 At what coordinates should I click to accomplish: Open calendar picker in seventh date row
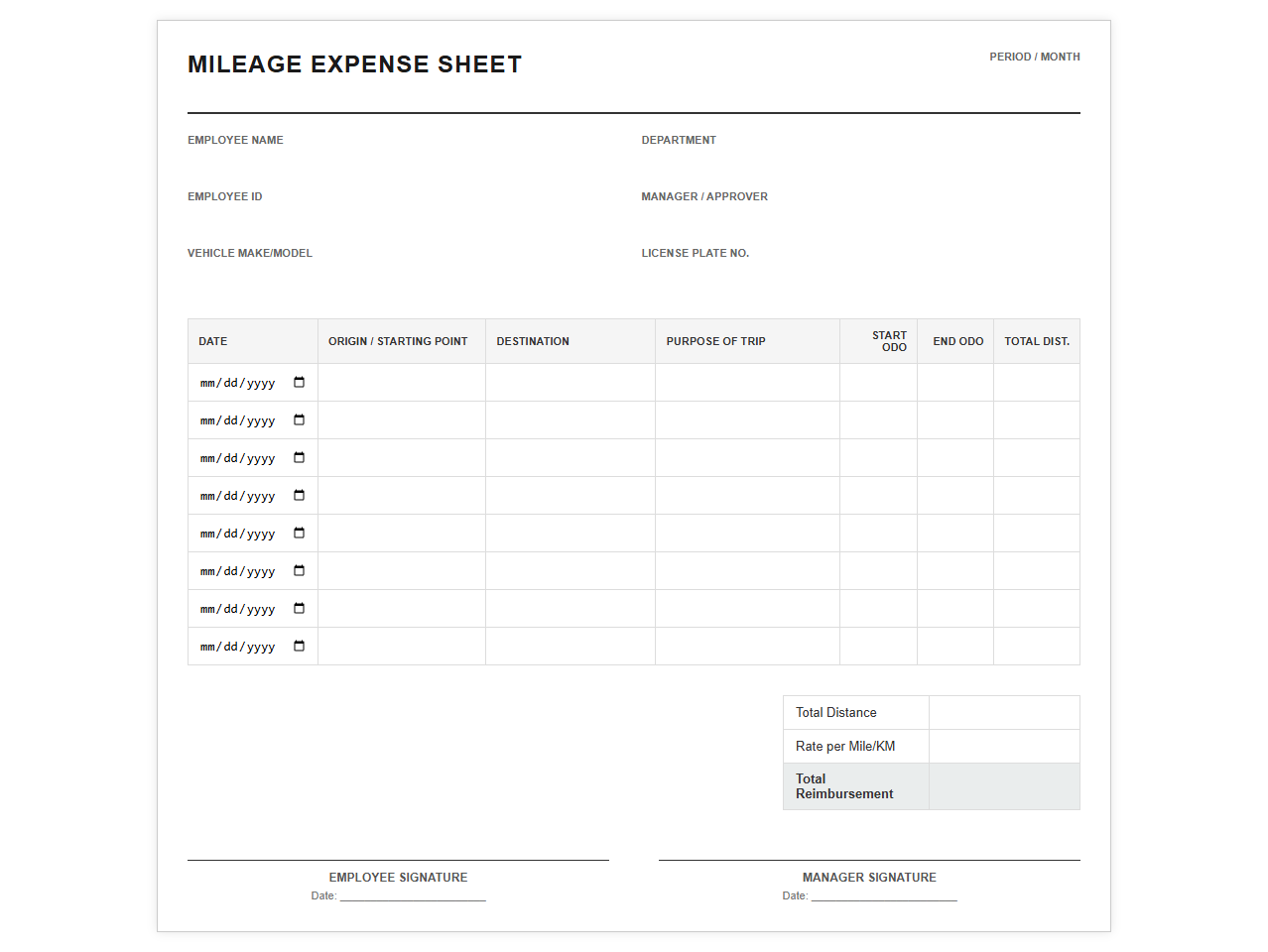click(x=299, y=609)
